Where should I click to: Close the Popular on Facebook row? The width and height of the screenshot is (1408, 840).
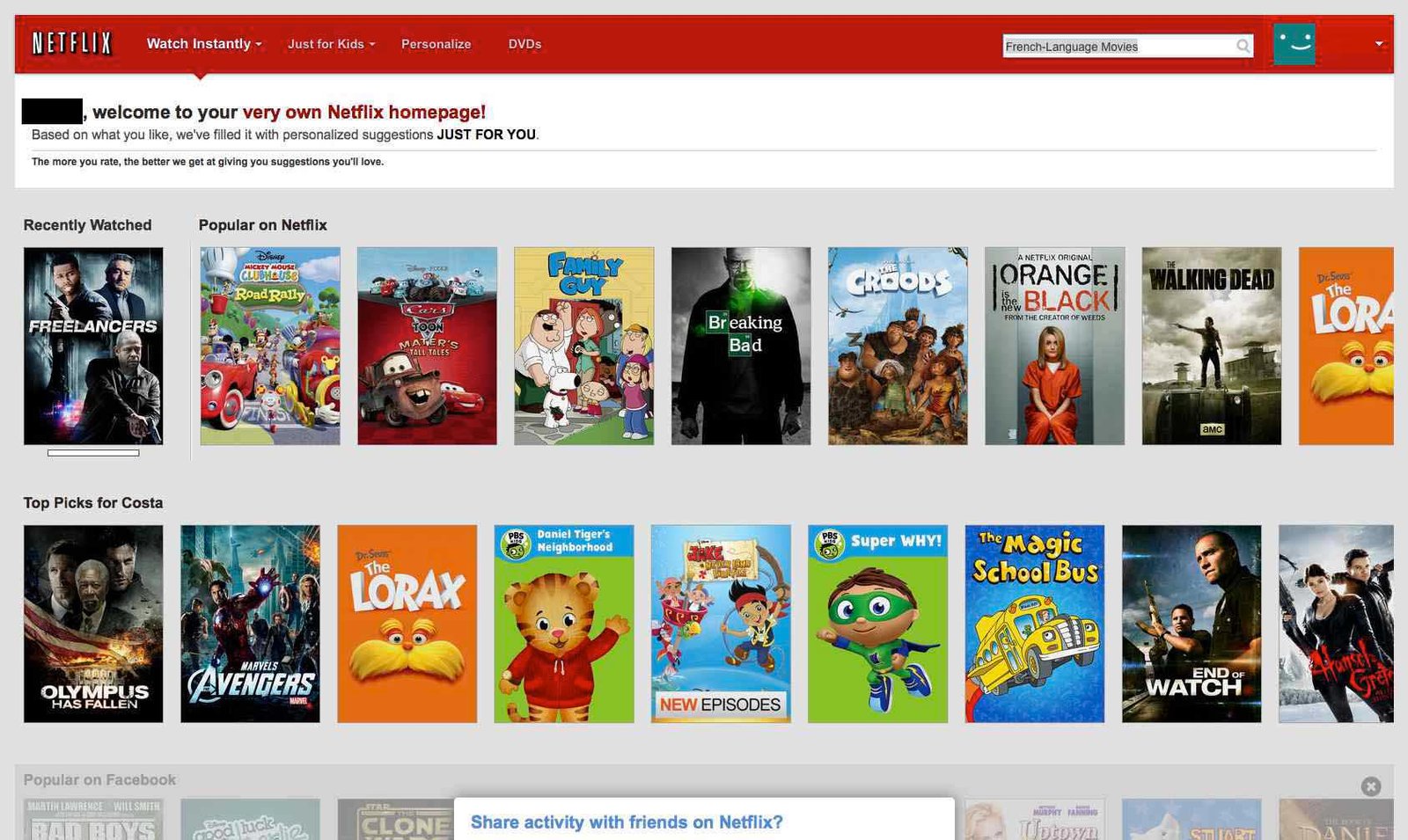[1371, 786]
